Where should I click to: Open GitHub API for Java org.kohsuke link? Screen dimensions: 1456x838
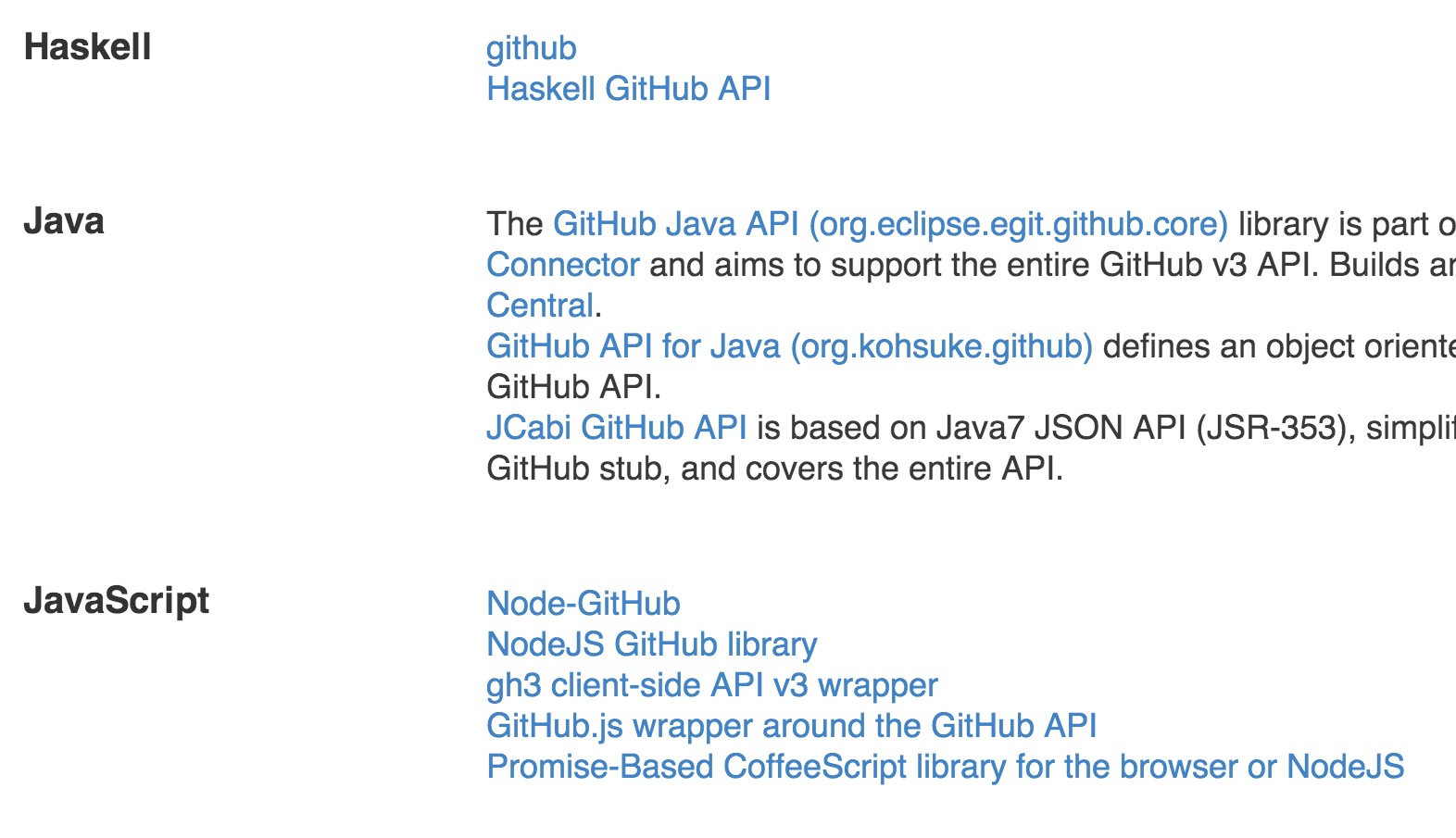tap(790, 346)
